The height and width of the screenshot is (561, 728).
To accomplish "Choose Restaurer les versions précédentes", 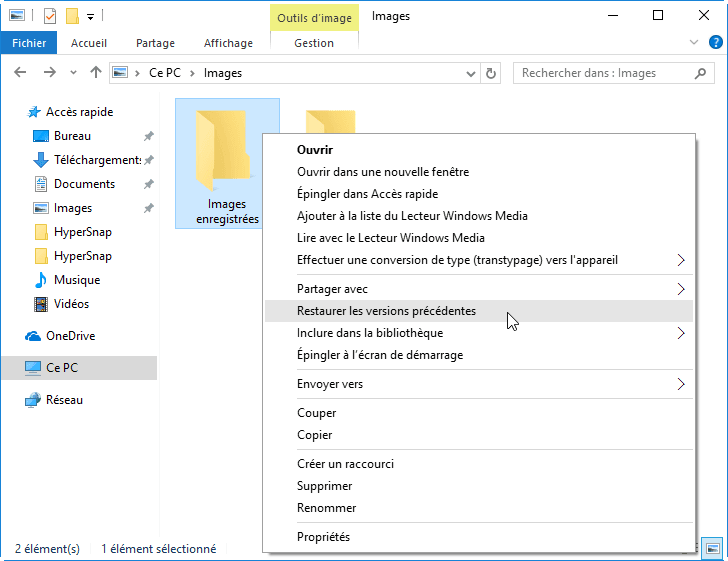I will pos(386,311).
